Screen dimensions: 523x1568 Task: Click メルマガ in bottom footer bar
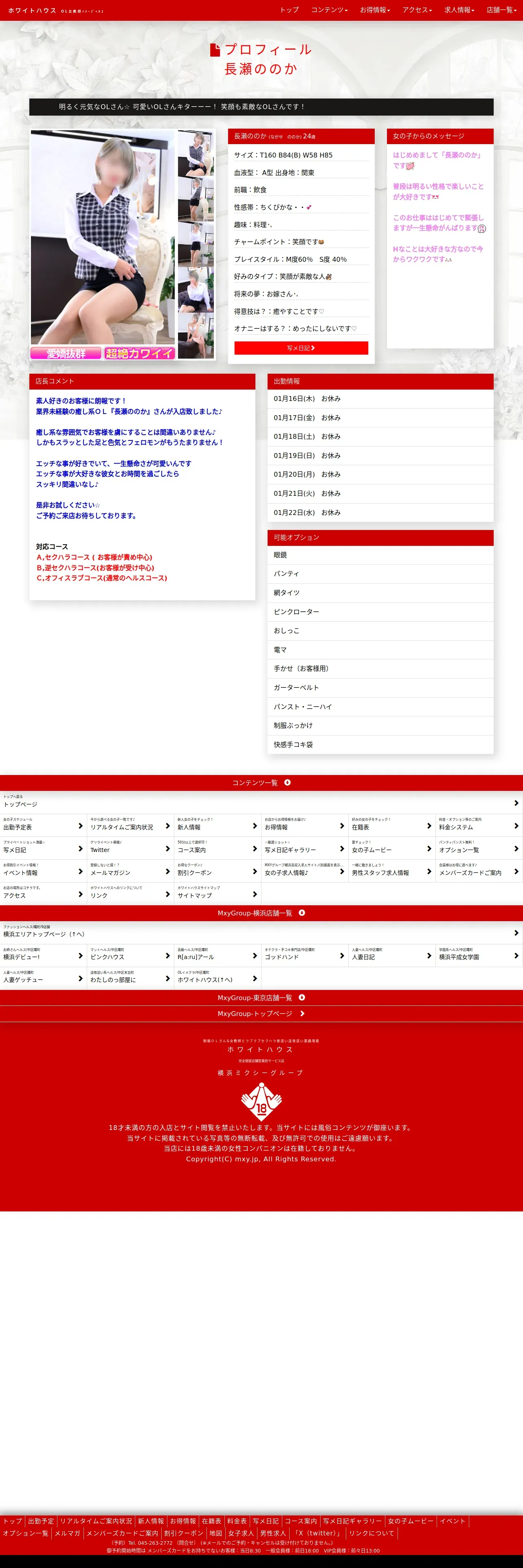(67, 1533)
